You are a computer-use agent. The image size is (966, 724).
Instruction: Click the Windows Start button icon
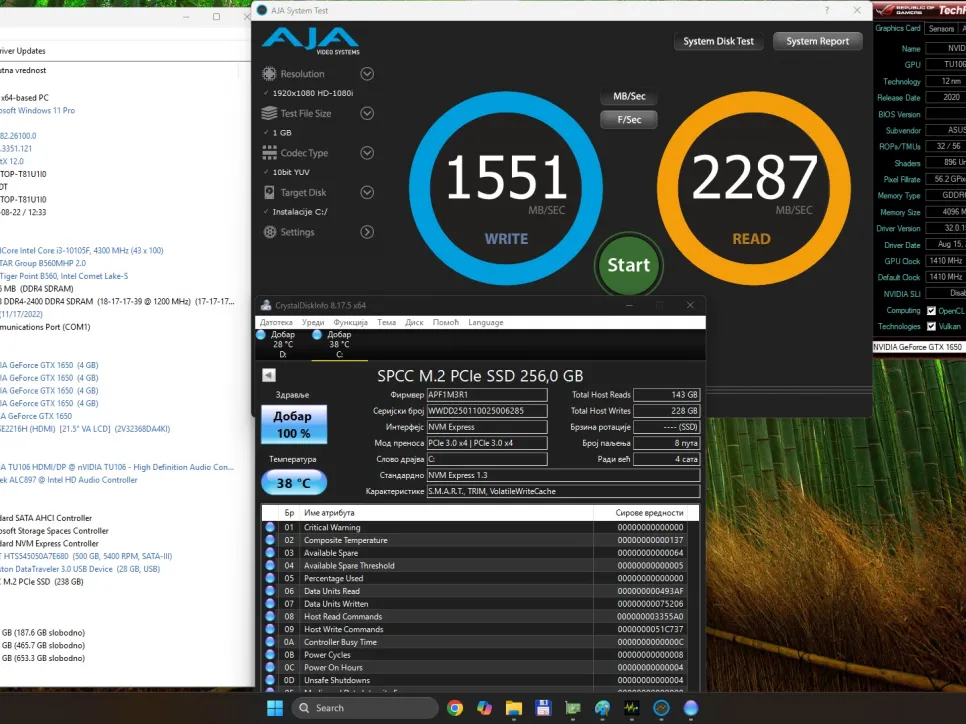[274, 708]
